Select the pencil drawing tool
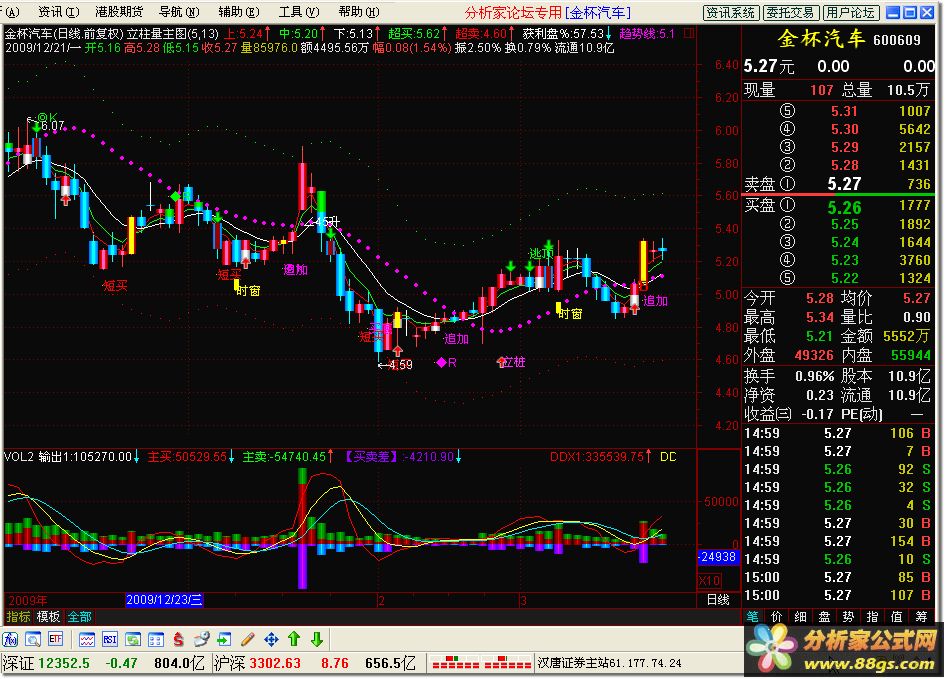946x679 pixels. tap(247, 639)
